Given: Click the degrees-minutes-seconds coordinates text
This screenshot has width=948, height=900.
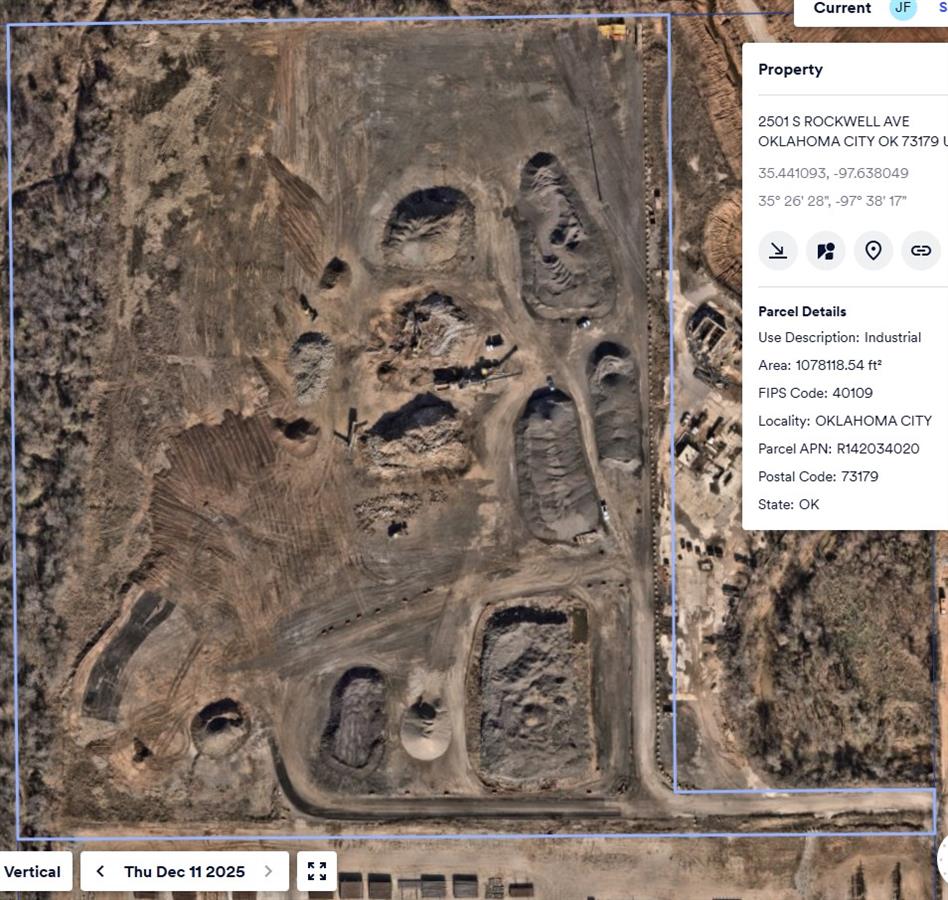Looking at the screenshot, I should point(832,201).
